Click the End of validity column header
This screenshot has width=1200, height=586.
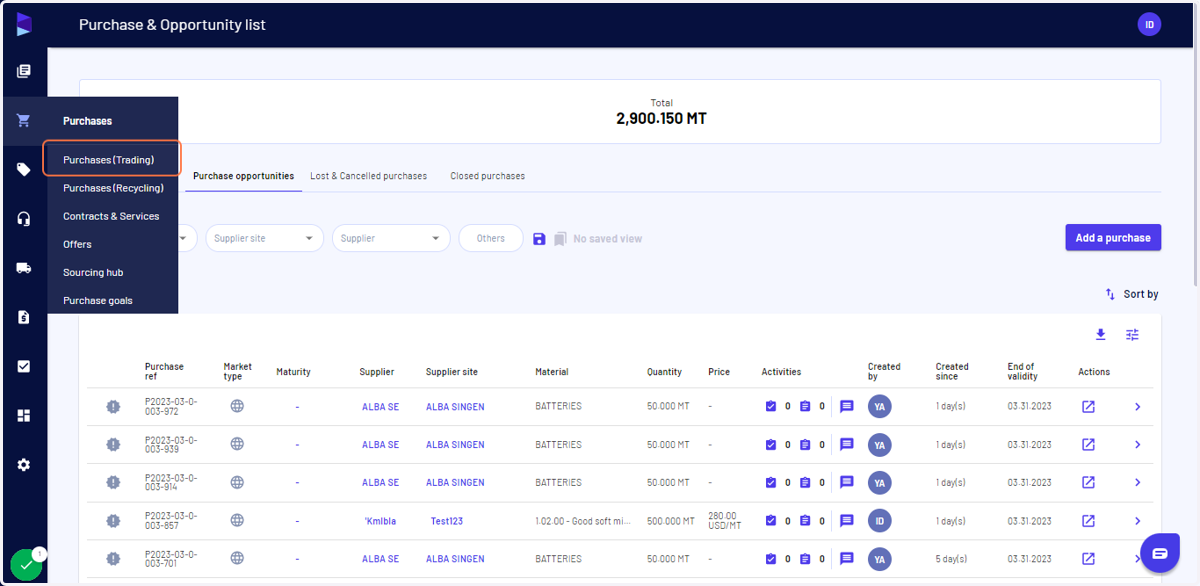(x=1021, y=372)
